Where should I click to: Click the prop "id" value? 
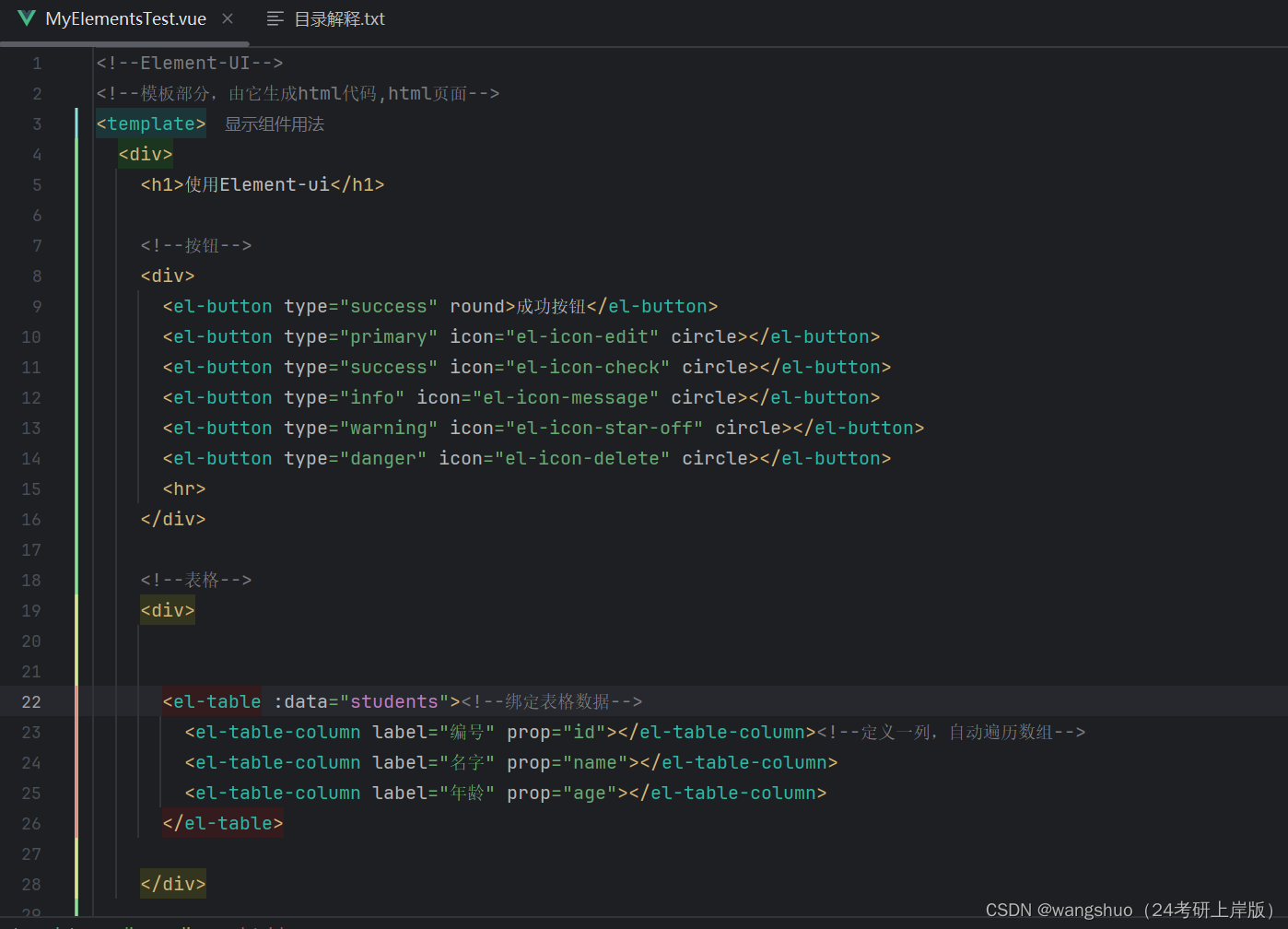pos(585,732)
